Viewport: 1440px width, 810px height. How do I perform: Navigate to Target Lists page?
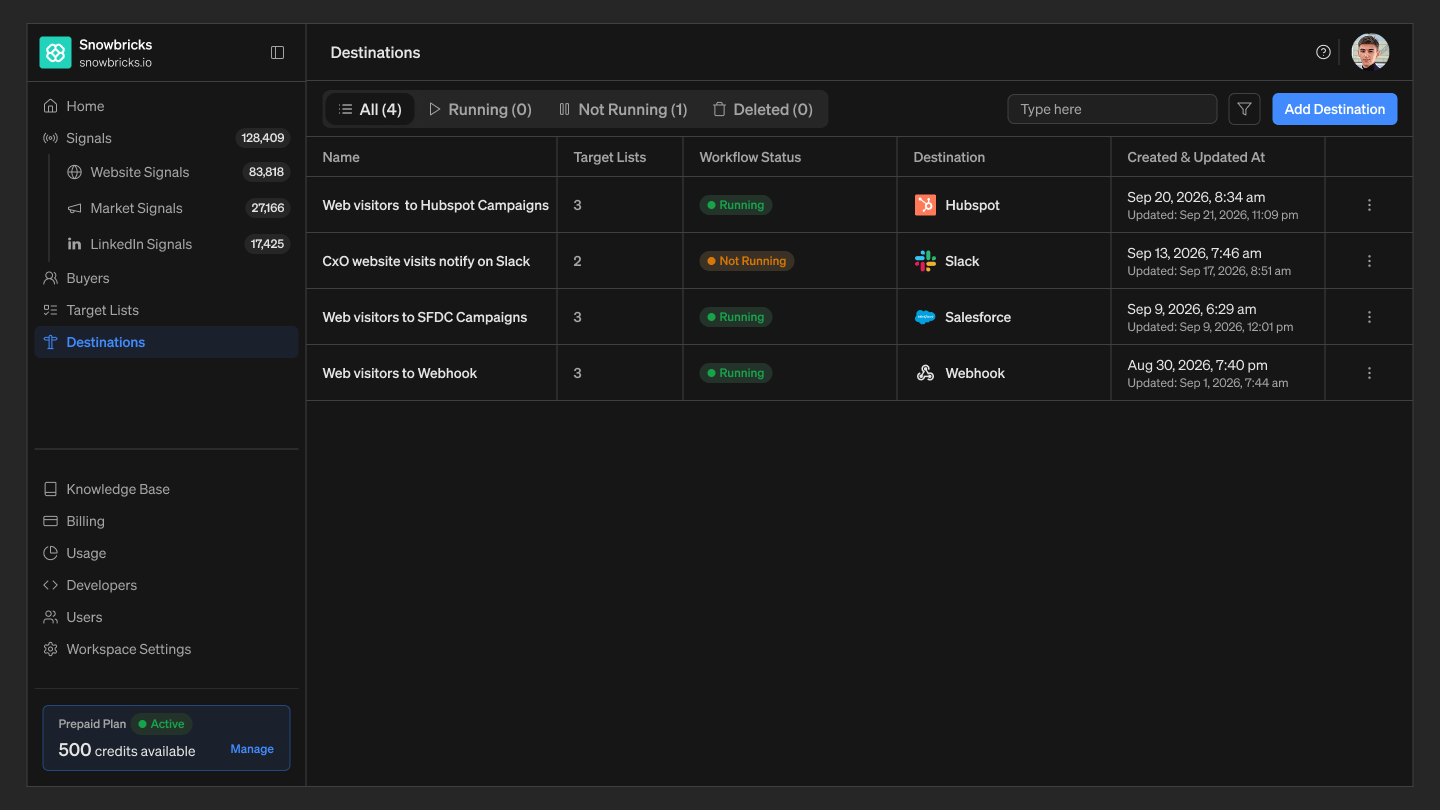(x=166, y=310)
